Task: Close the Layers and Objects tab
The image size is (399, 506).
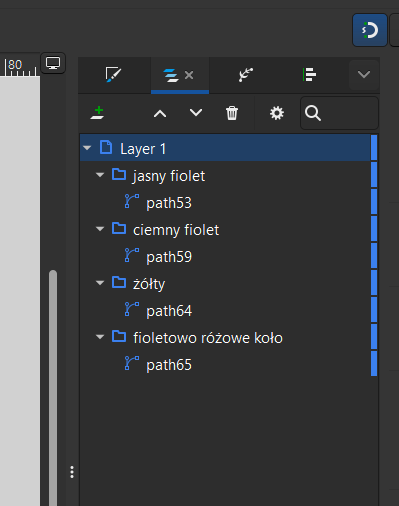Action: pyautogui.click(x=189, y=75)
